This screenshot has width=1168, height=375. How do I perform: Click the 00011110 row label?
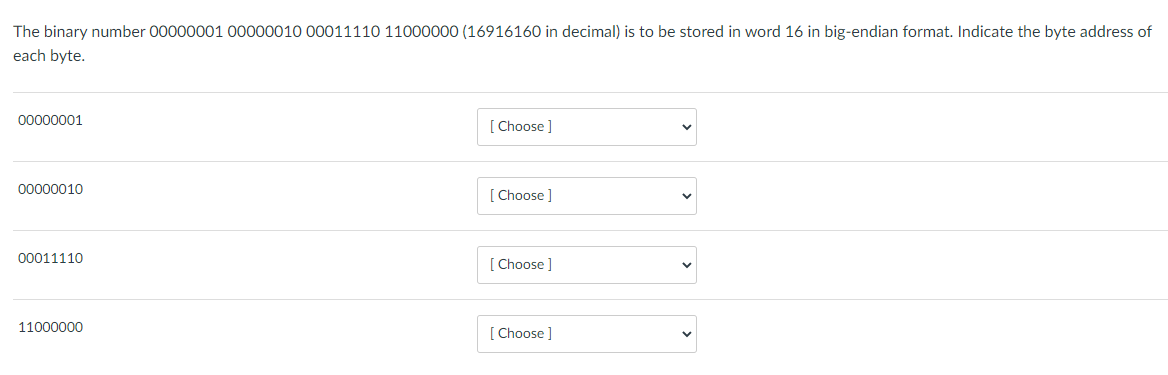pyautogui.click(x=51, y=259)
